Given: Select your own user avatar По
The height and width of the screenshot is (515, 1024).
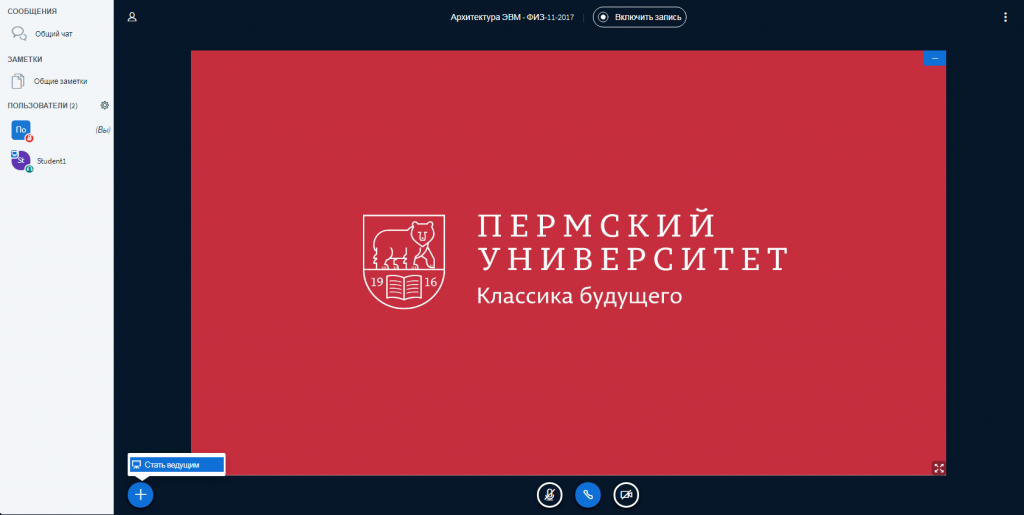Looking at the screenshot, I should [x=21, y=130].
